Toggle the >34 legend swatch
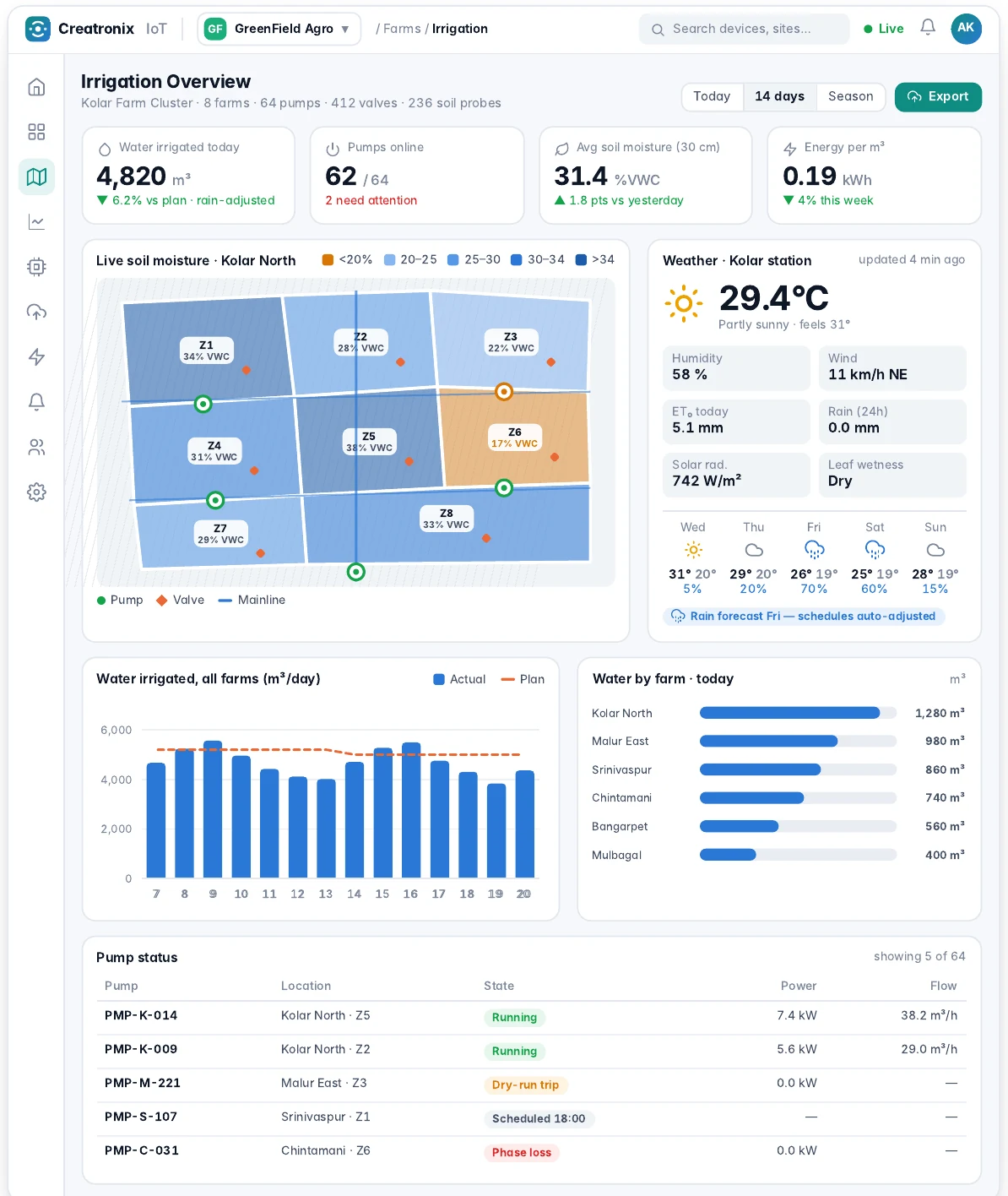The image size is (1008, 1196). (581, 260)
